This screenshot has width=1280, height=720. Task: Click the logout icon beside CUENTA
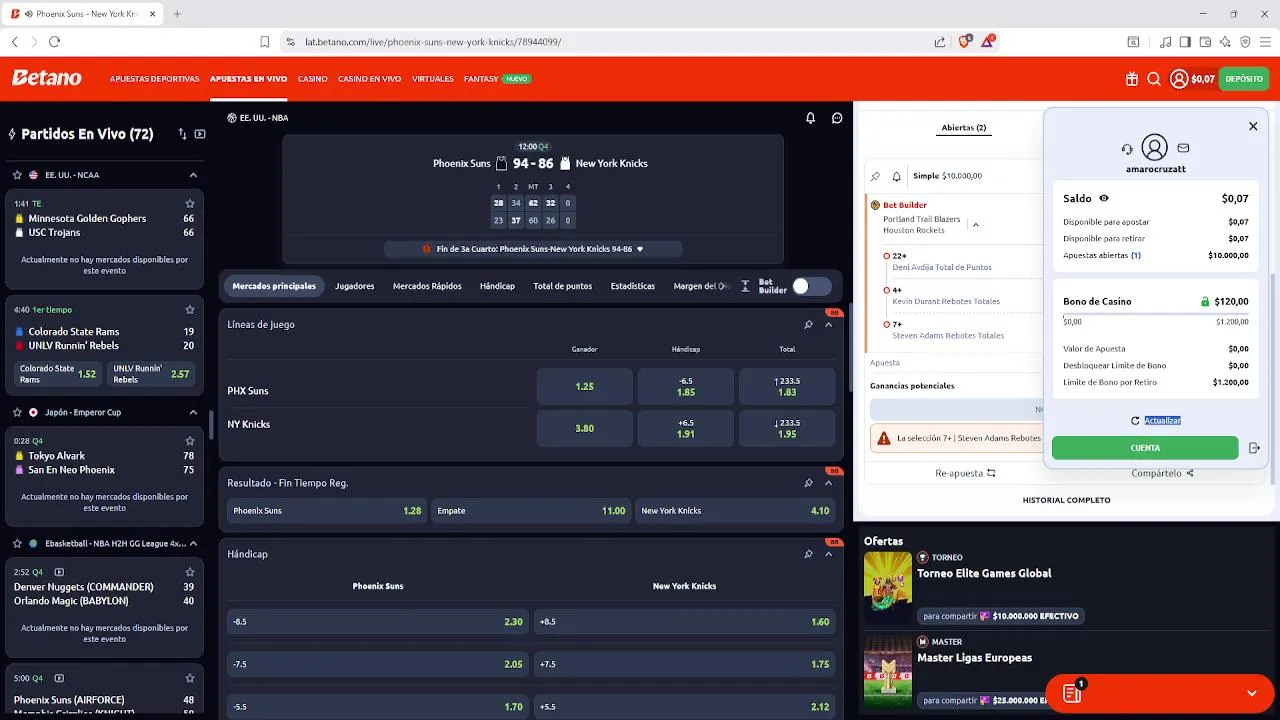click(1254, 448)
